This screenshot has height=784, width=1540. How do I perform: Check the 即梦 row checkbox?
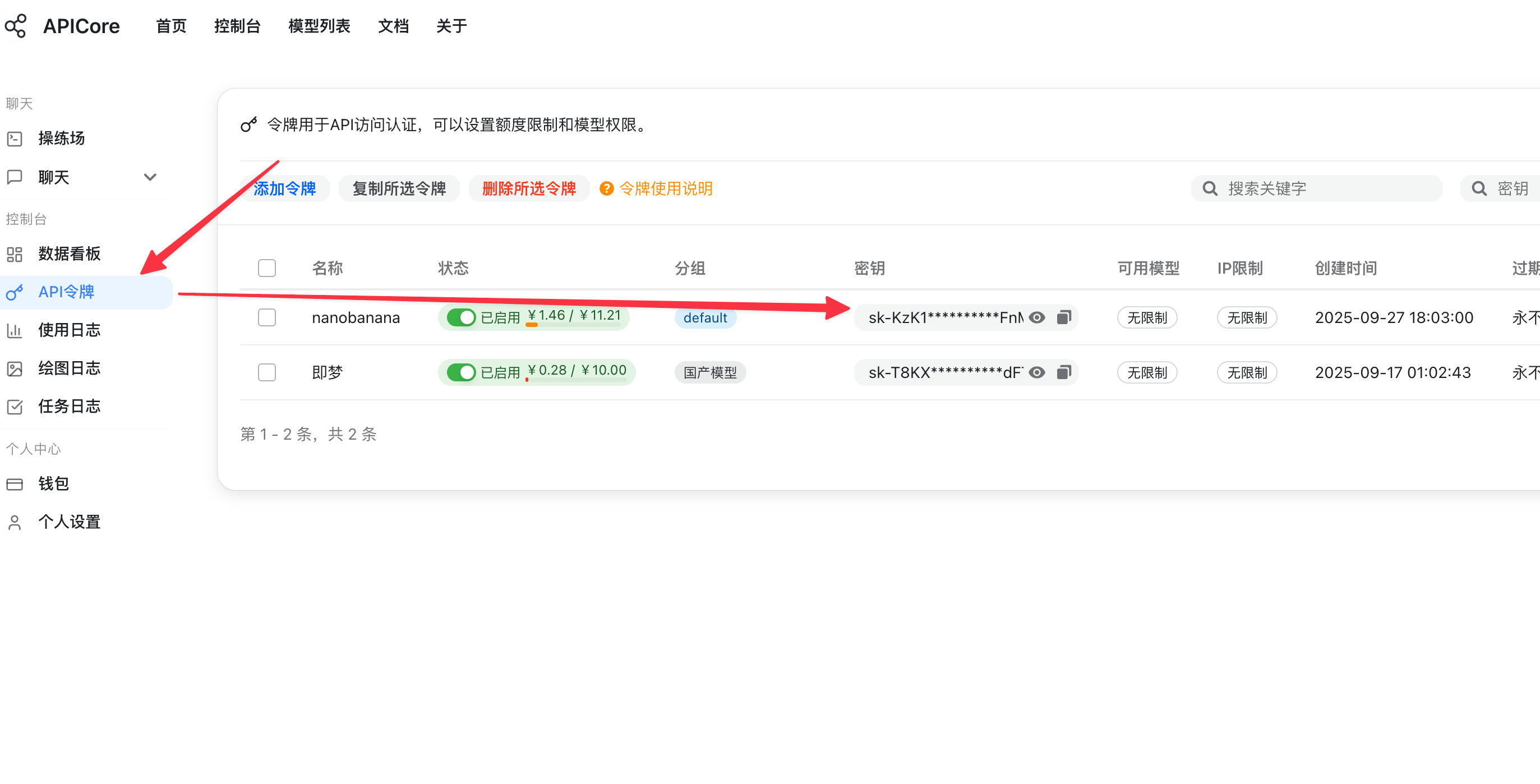click(x=266, y=372)
